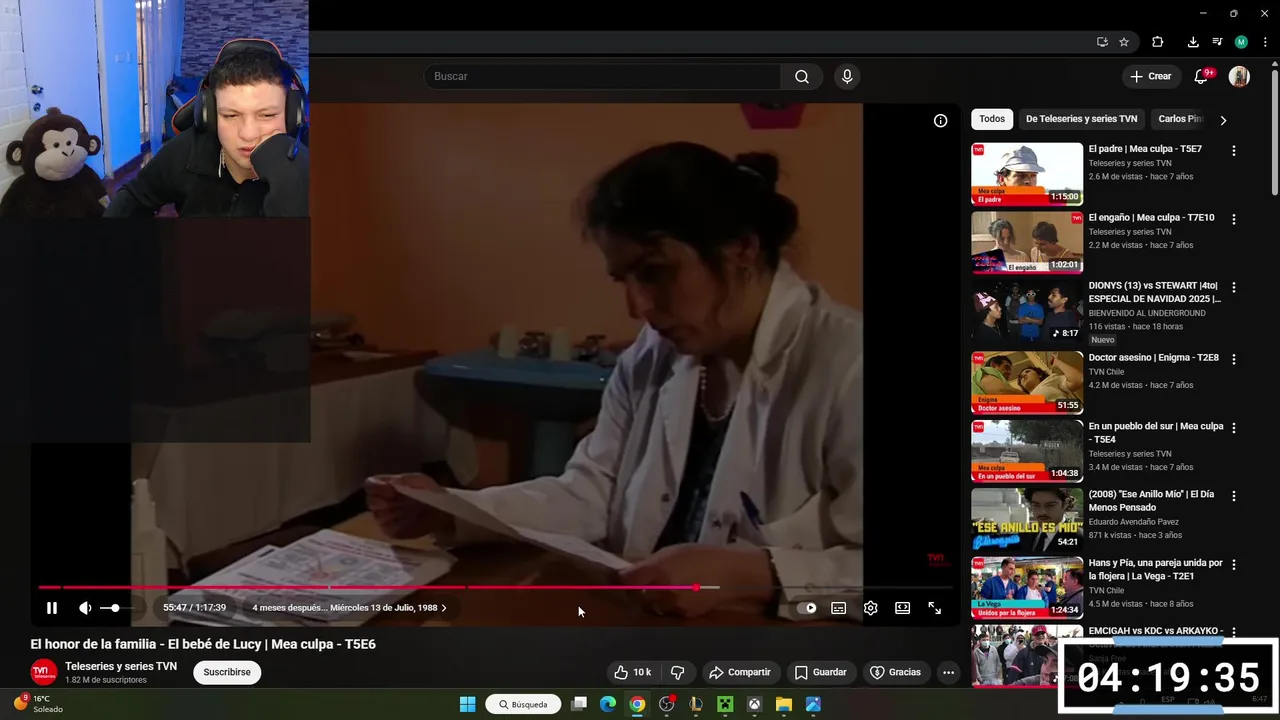The width and height of the screenshot is (1280, 720).
Task: Open options for 'Hans y Pía' video
Action: 1233,564
